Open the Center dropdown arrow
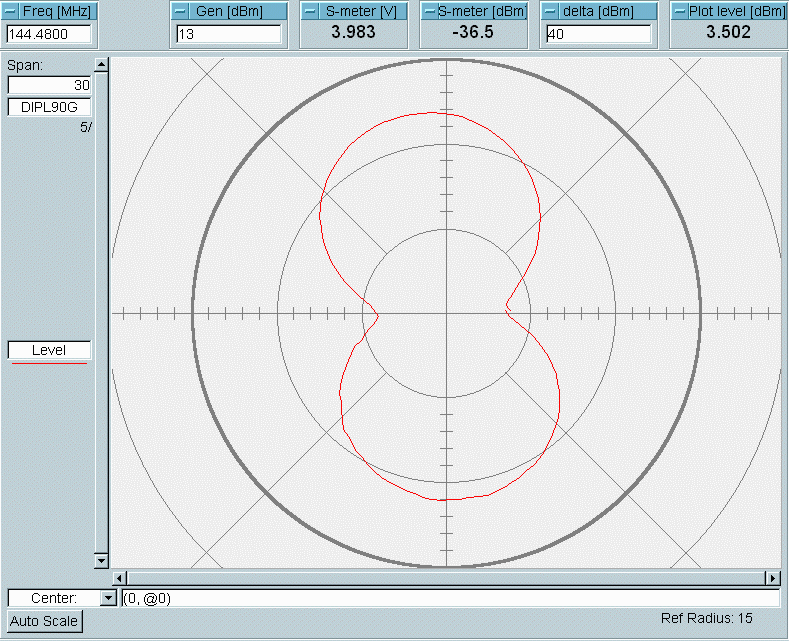Image resolution: width=789 pixels, height=641 pixels. coord(108,598)
